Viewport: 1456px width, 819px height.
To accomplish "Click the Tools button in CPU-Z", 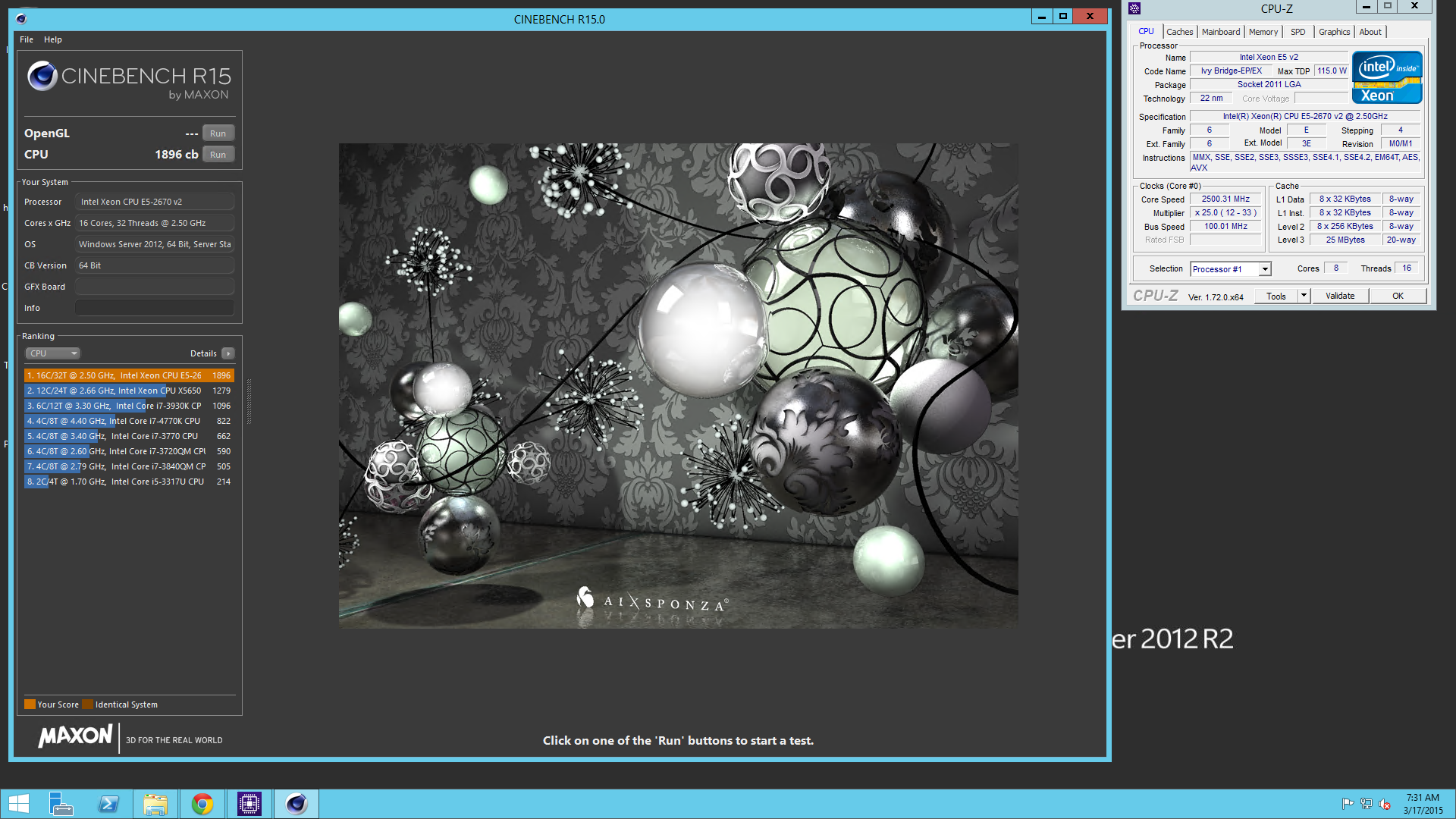I will (1276, 297).
